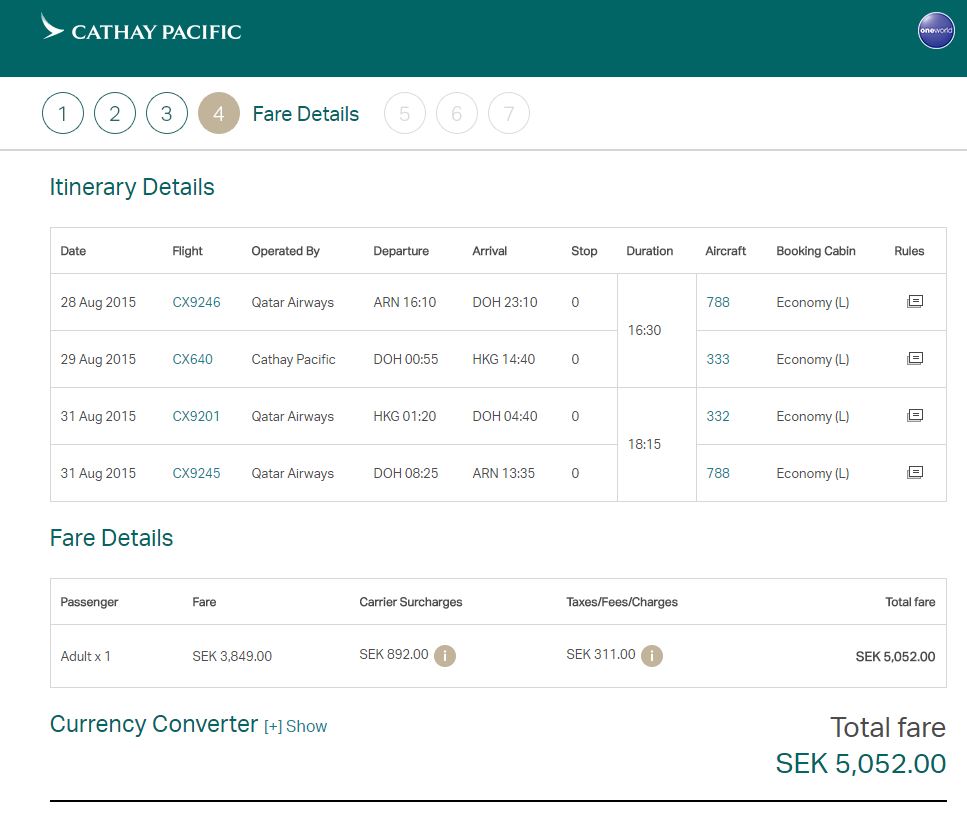
Task: Click the Carrier Surcharges column header
Action: (x=411, y=602)
